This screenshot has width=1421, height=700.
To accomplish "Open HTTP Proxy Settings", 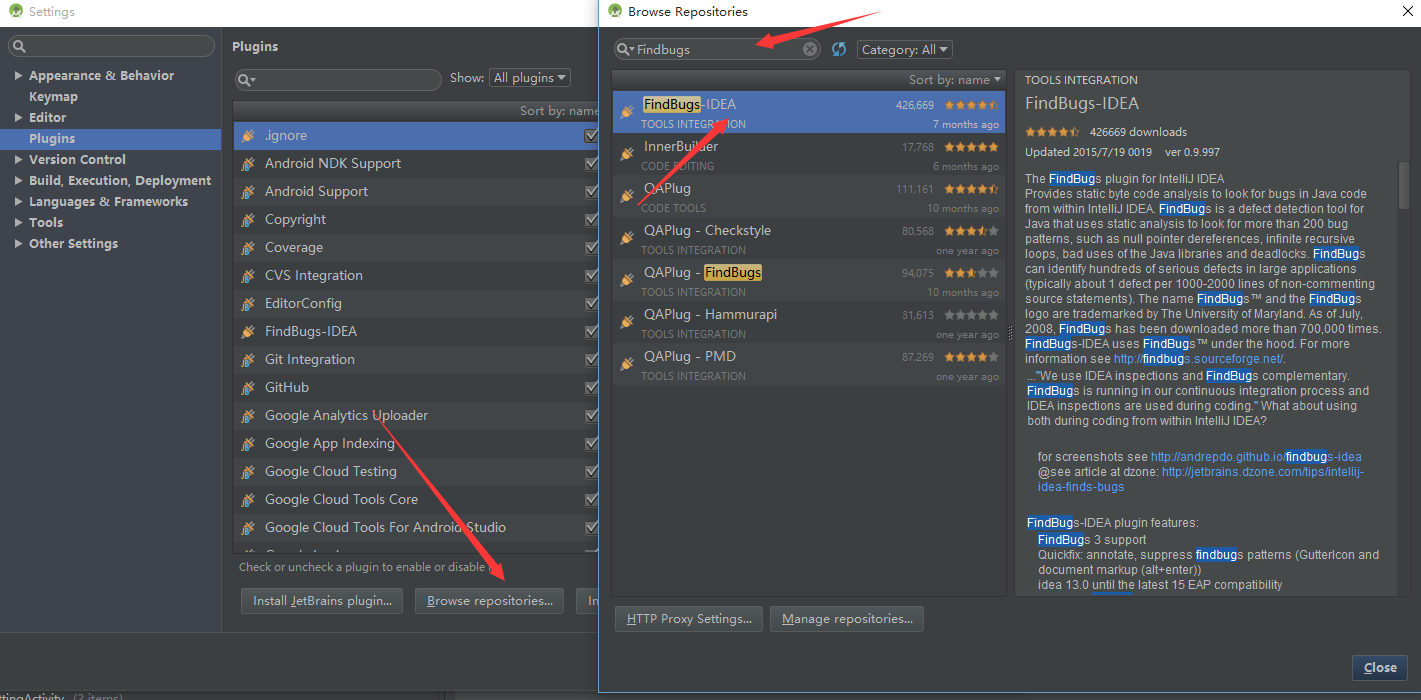I will pos(689,619).
